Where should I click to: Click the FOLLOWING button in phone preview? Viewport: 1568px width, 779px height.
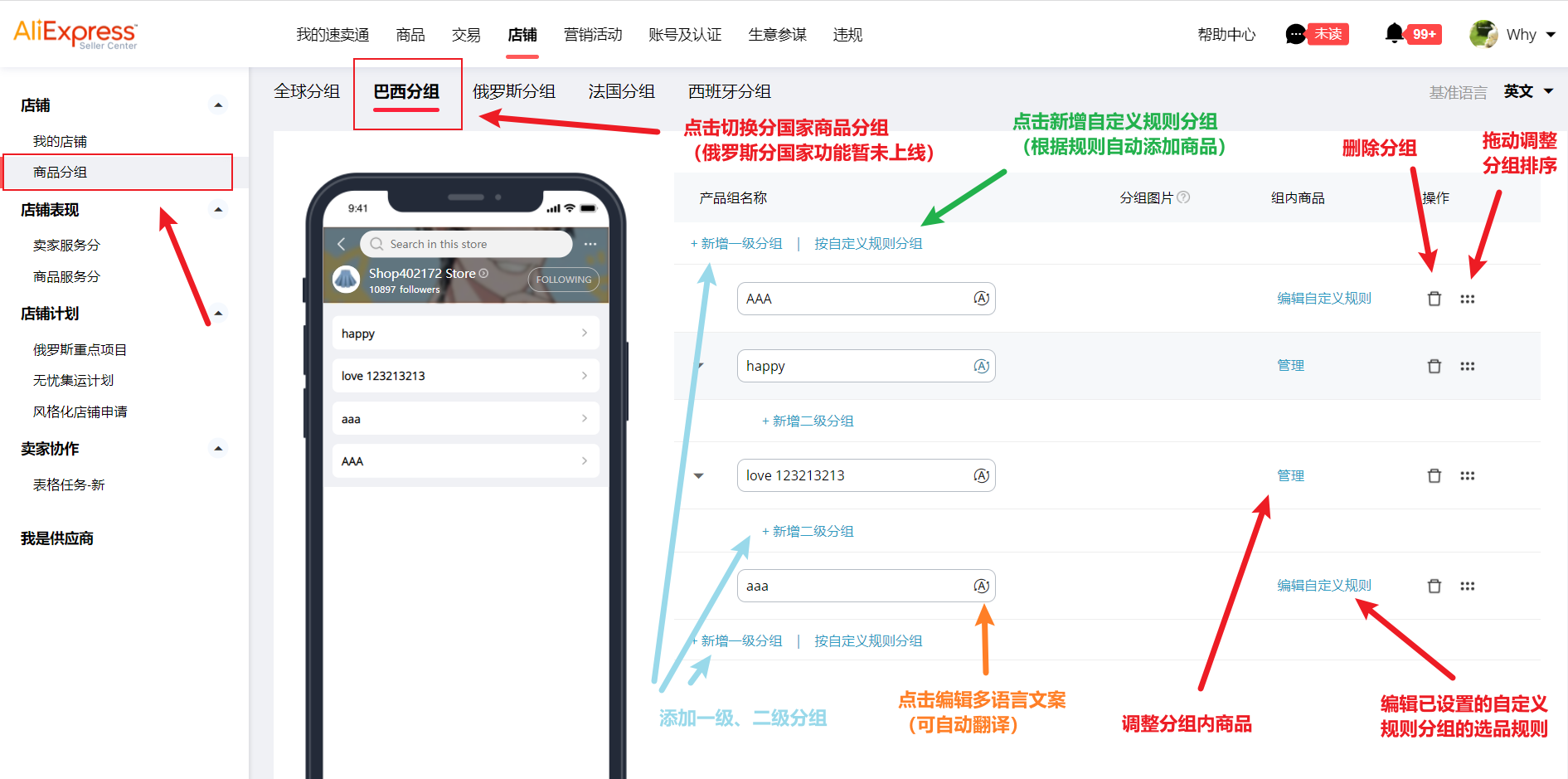pyautogui.click(x=564, y=280)
